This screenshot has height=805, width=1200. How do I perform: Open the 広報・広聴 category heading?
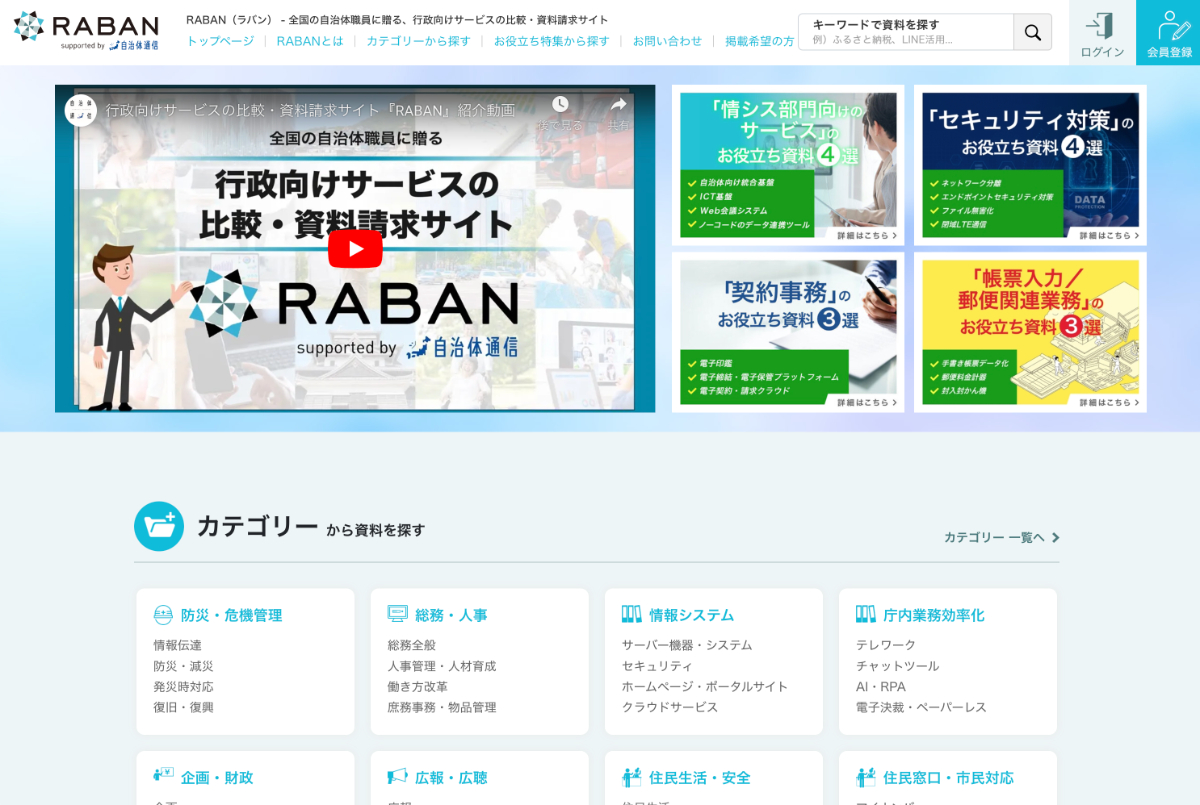point(451,777)
